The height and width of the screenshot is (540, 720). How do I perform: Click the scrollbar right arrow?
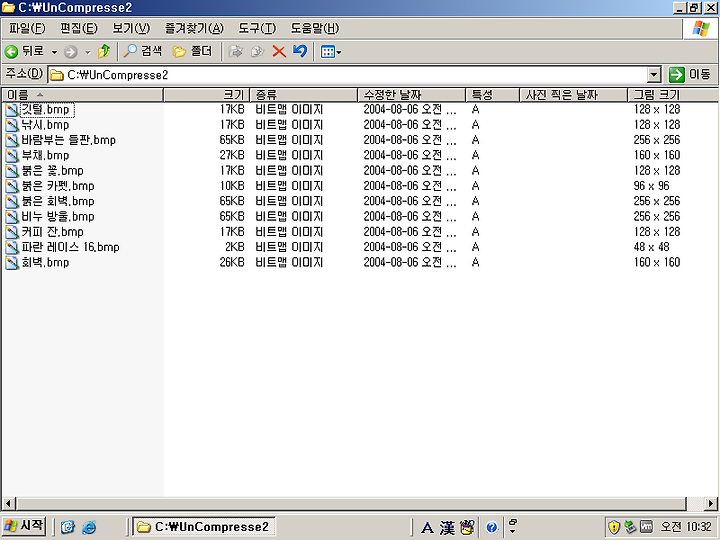(711, 503)
